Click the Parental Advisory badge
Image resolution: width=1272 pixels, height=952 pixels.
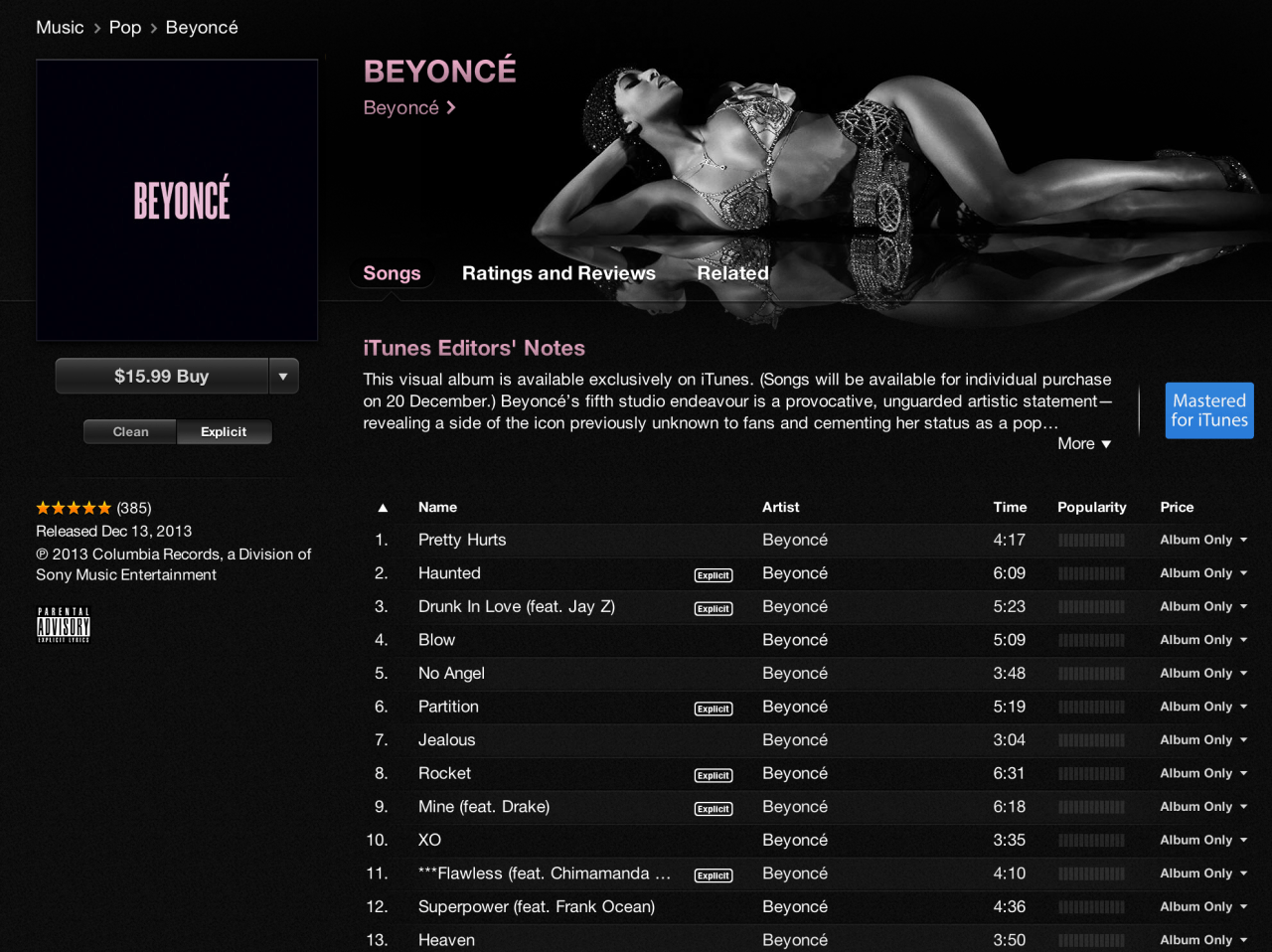coord(64,625)
